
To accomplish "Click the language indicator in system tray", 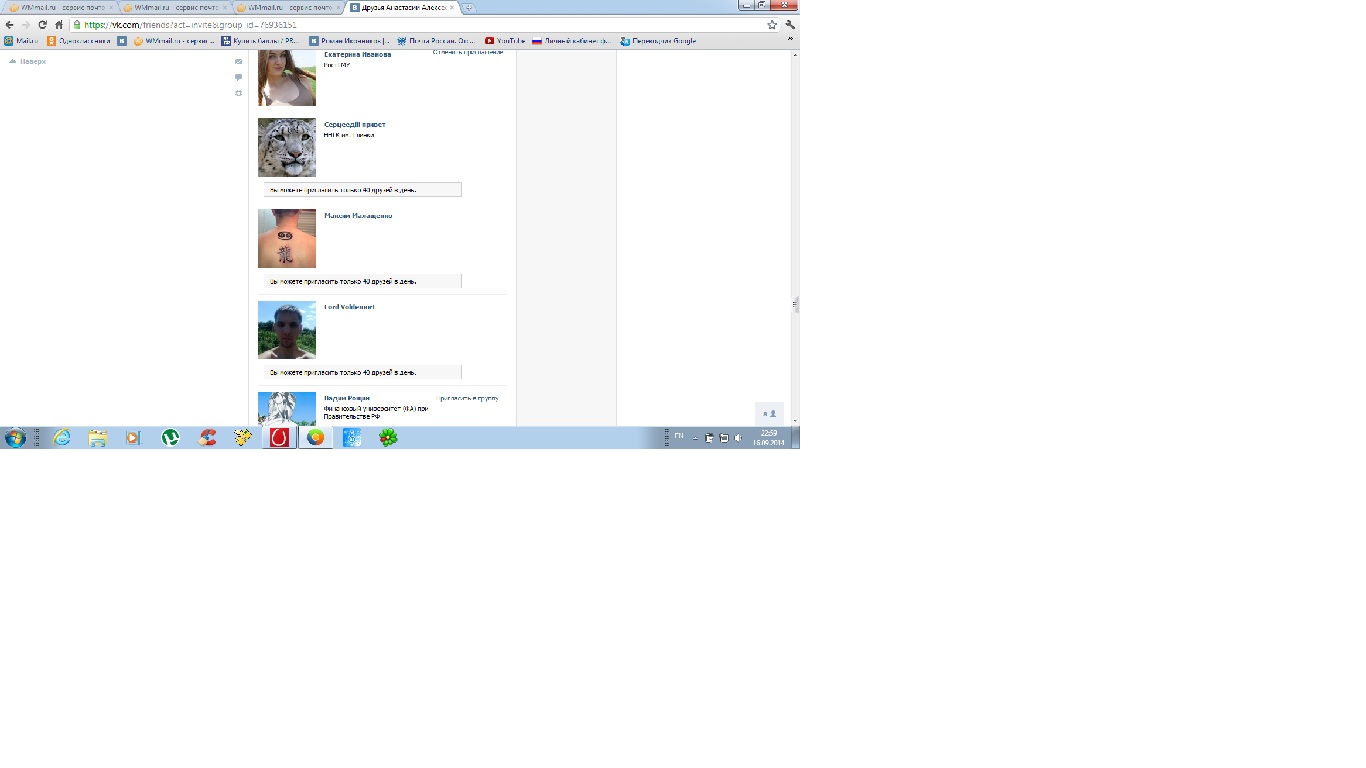I will point(679,436).
